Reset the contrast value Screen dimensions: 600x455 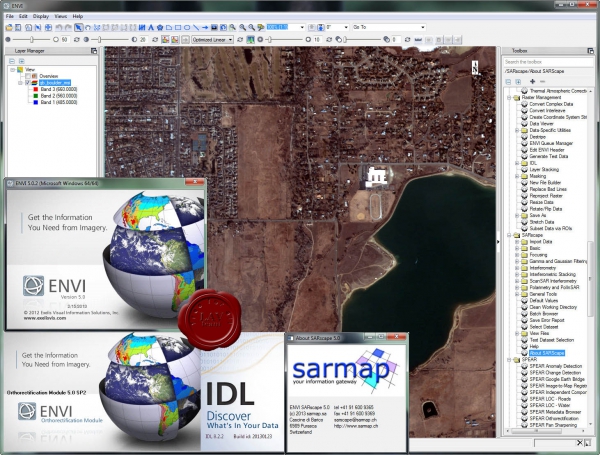tap(155, 39)
